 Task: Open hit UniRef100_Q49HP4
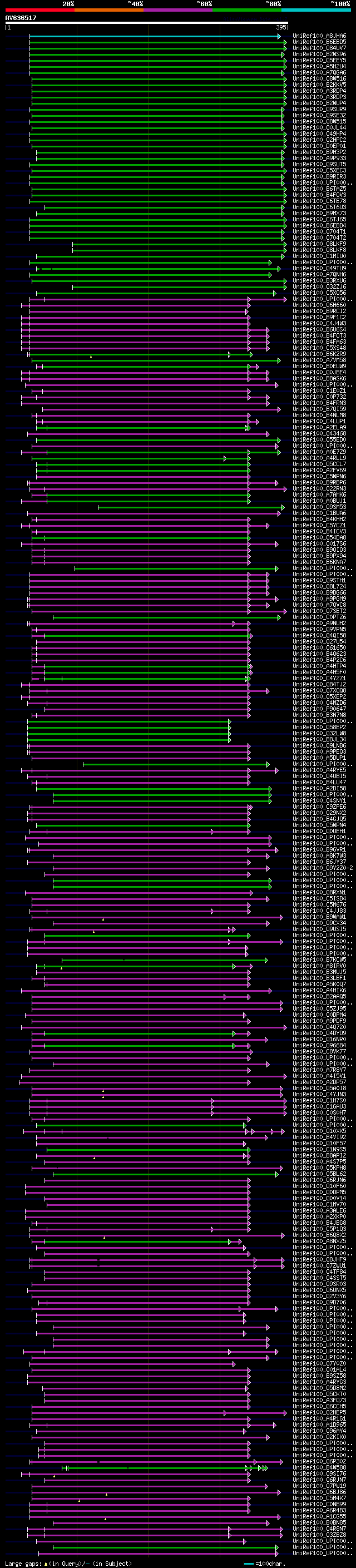pyautogui.click(x=319, y=134)
